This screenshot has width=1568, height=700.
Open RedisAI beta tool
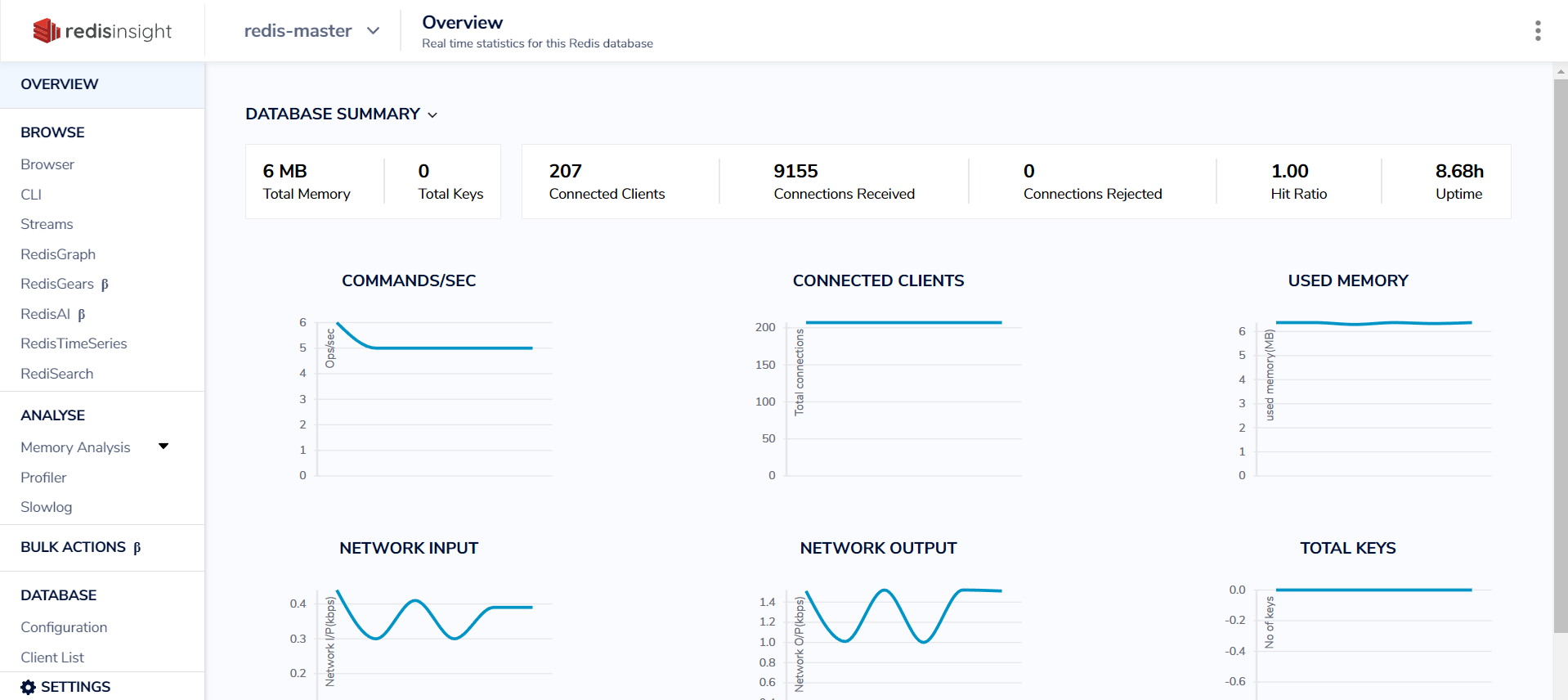pyautogui.click(x=53, y=314)
